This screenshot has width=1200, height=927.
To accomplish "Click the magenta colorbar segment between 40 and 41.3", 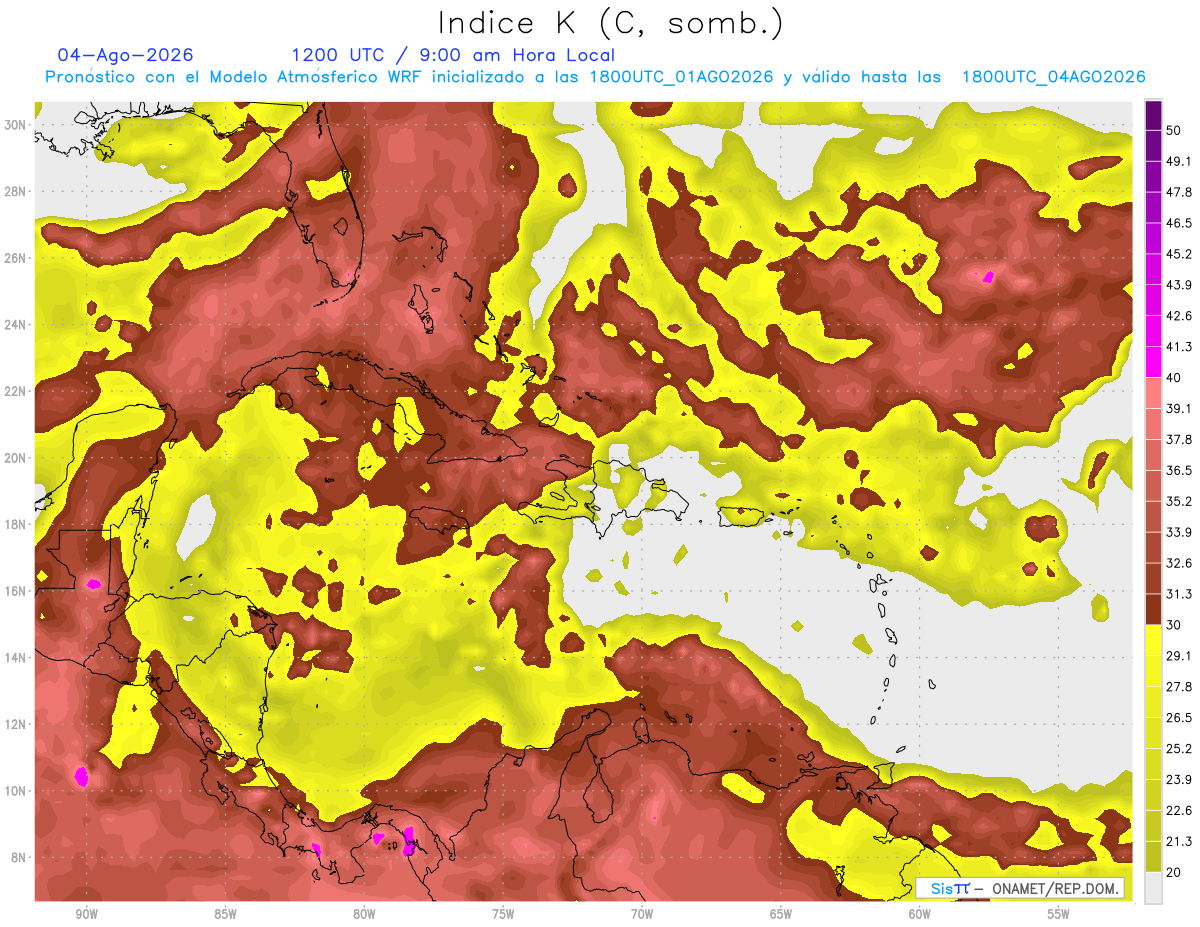I will [x=1153, y=362].
